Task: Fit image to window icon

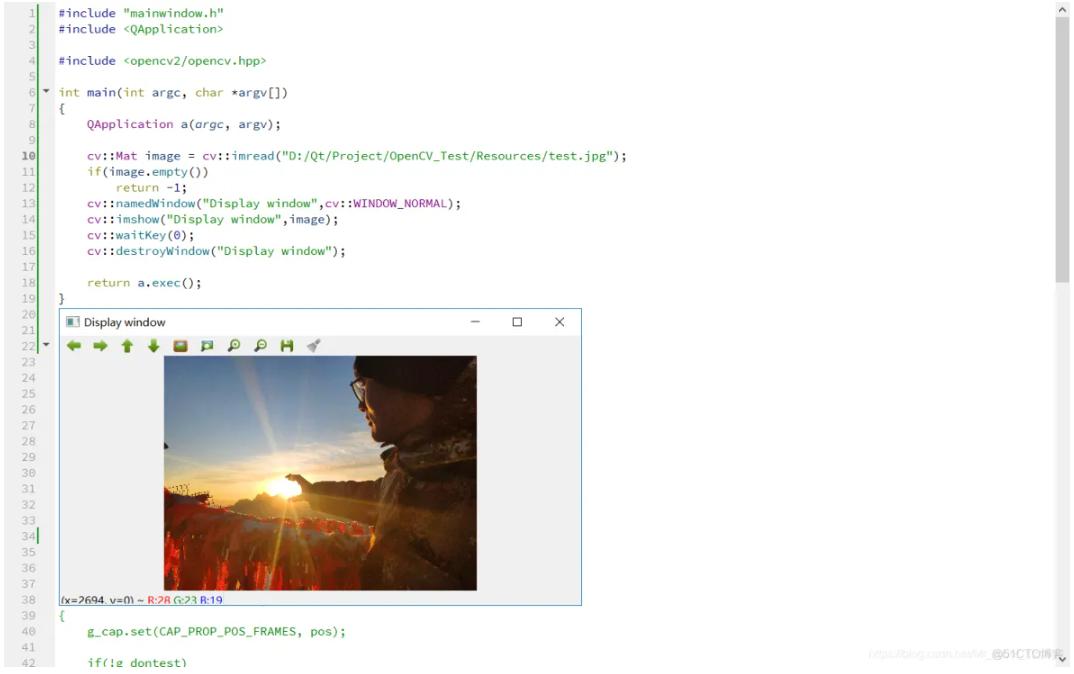Action: coord(207,346)
